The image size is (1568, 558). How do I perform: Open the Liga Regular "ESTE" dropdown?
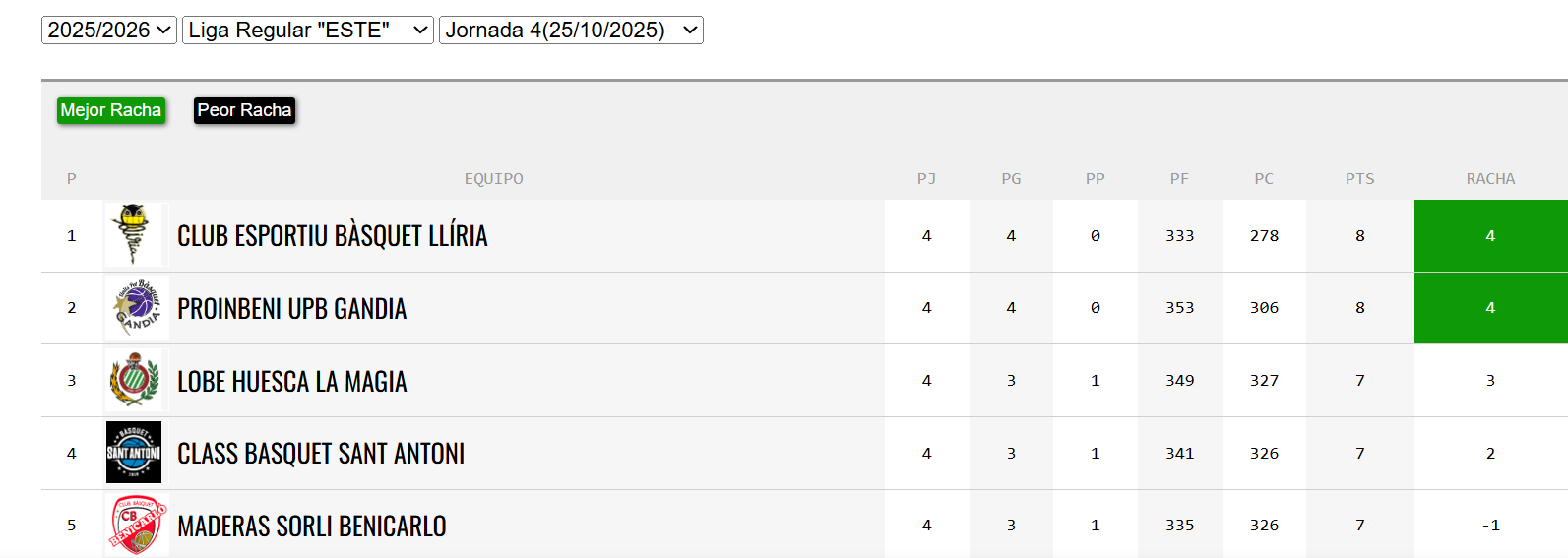point(307,31)
